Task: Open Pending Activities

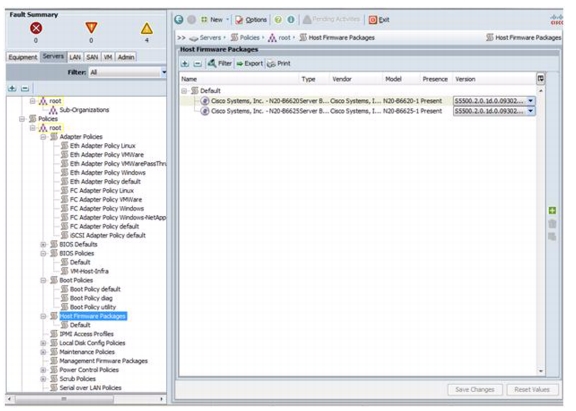Action: (x=331, y=19)
